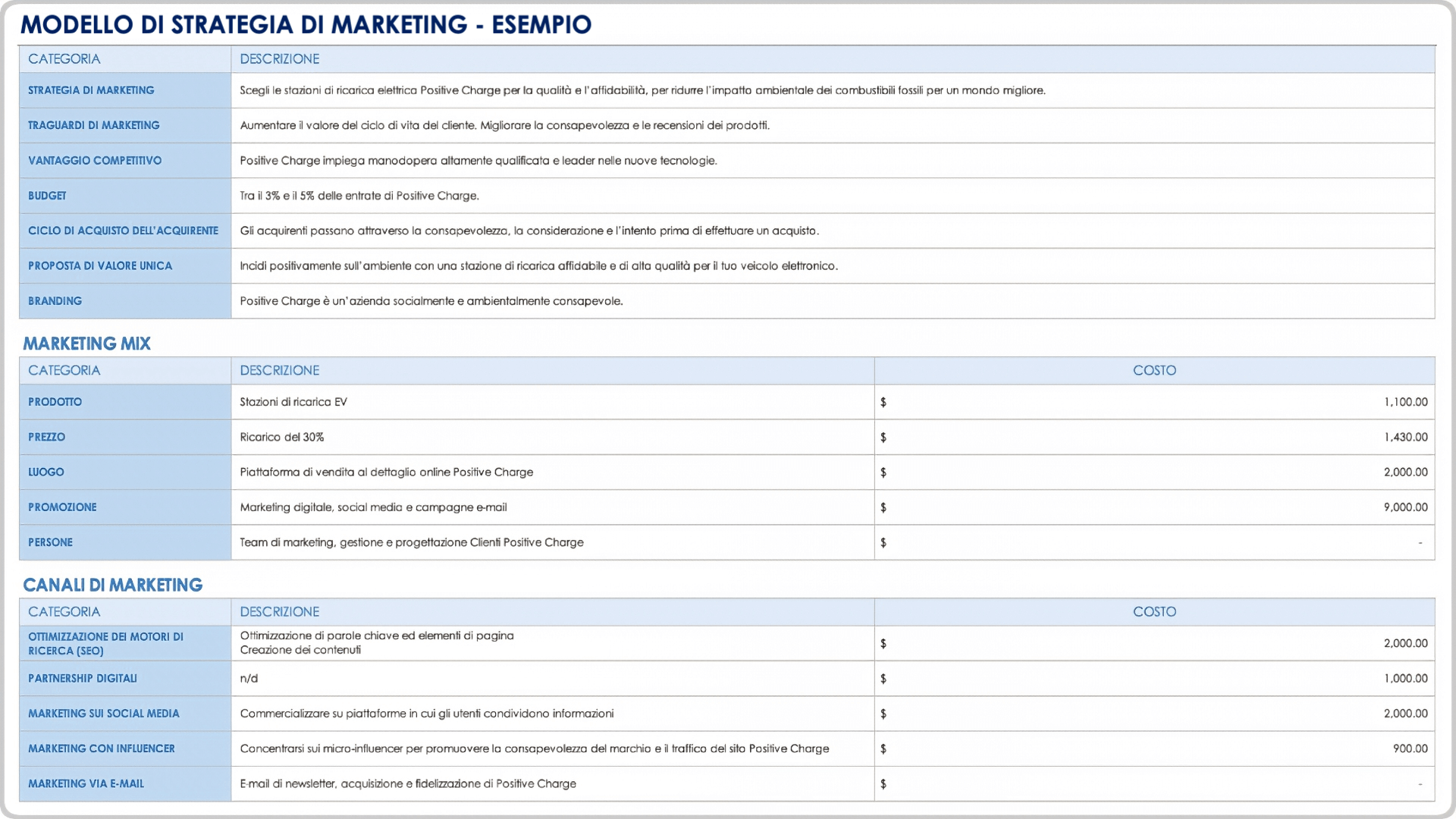Viewport: 1456px width, 819px height.
Task: Click the cost value 1,430.00
Action: click(x=1405, y=437)
